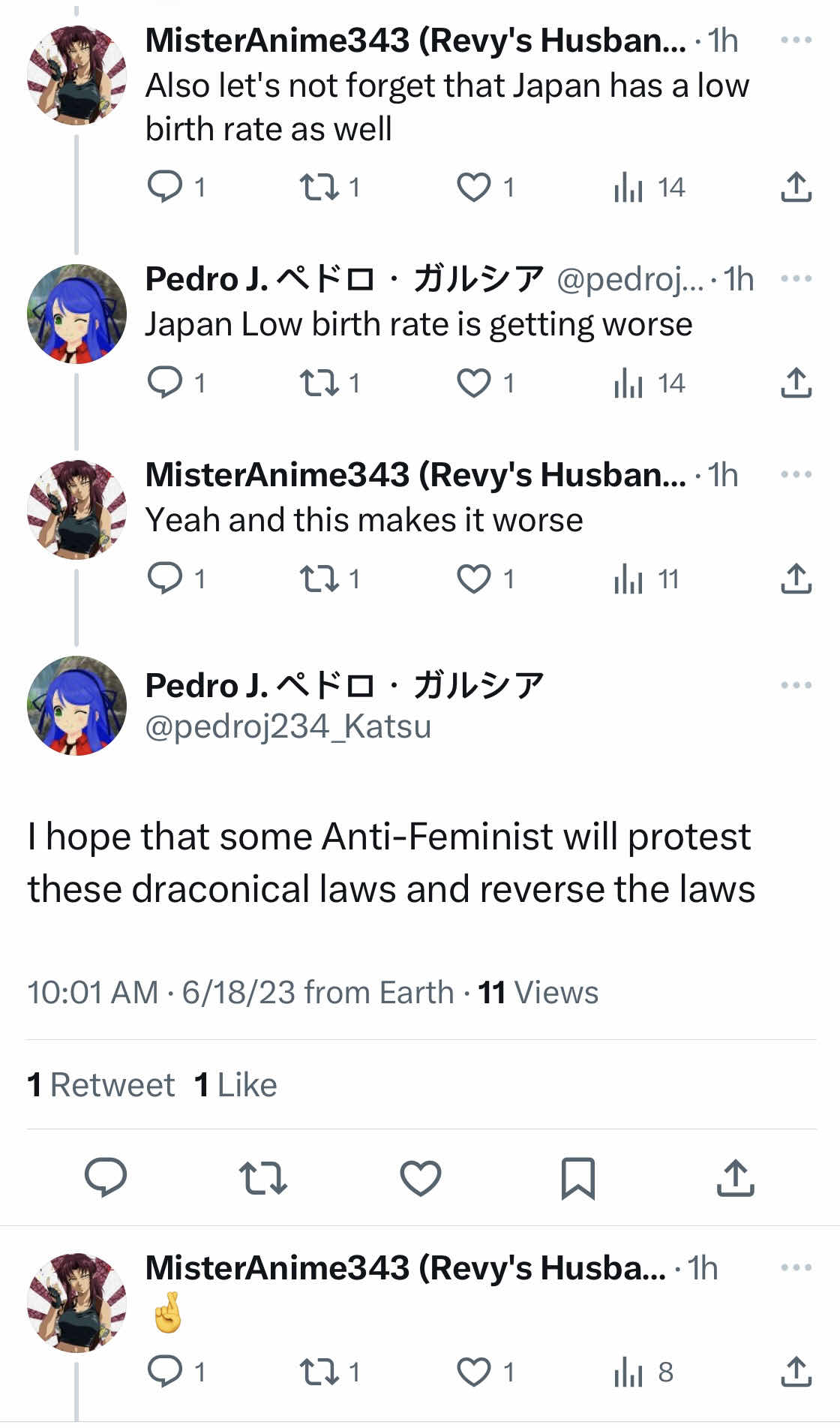Screen dimensions: 840x1428
Task: Retweet the main tweet by Pedro J.
Action: click(262, 1177)
